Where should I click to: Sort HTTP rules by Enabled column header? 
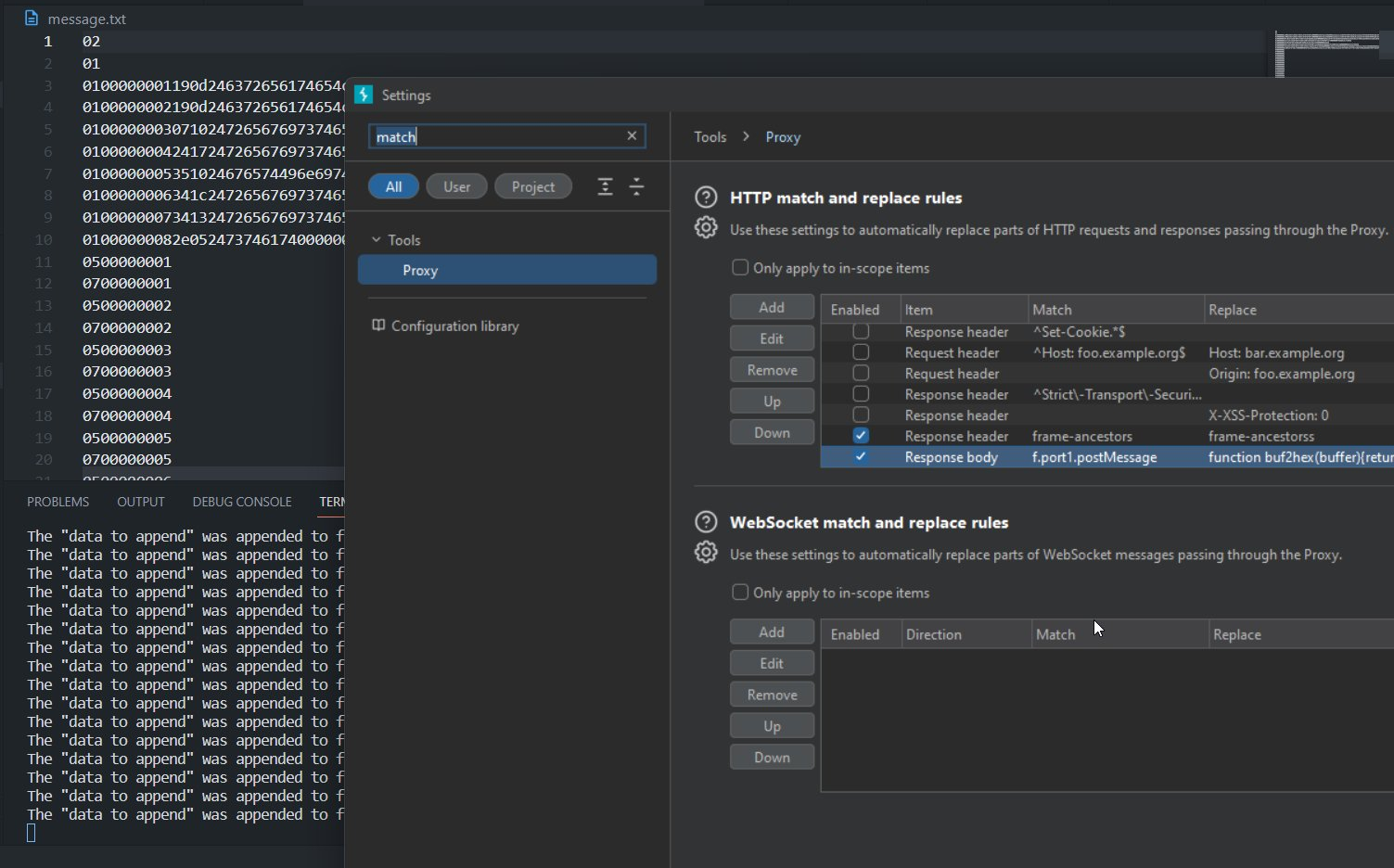coord(861,310)
